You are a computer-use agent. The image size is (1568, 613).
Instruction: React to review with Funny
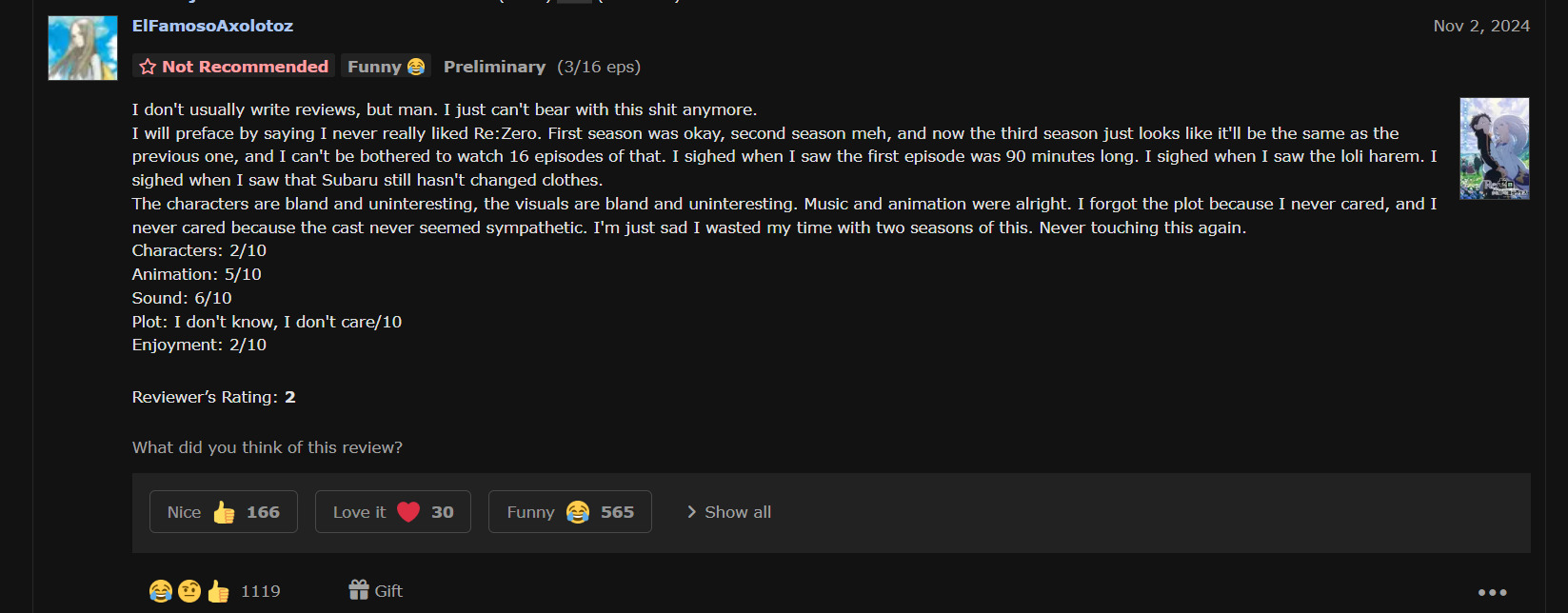(x=569, y=512)
